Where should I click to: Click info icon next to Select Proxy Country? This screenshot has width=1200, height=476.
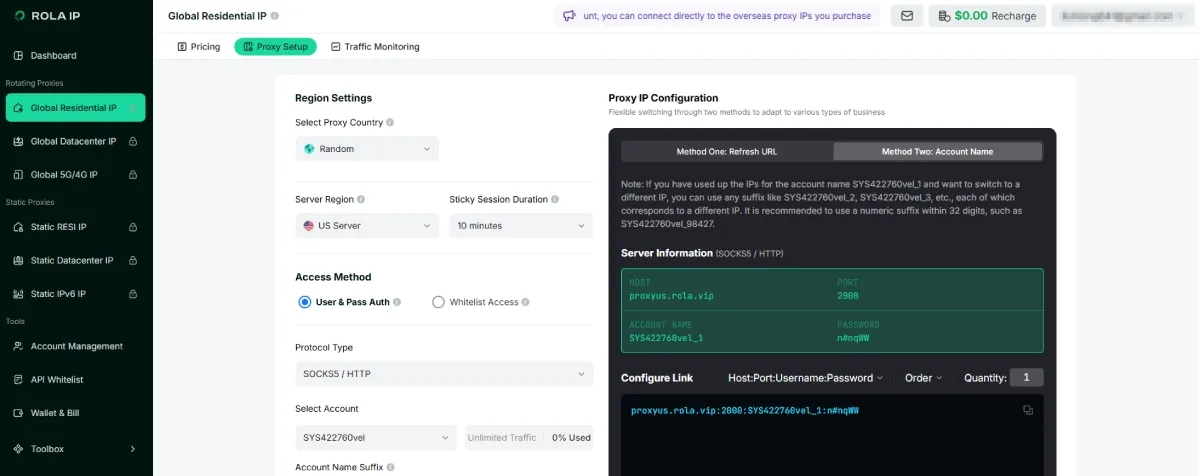coord(390,123)
